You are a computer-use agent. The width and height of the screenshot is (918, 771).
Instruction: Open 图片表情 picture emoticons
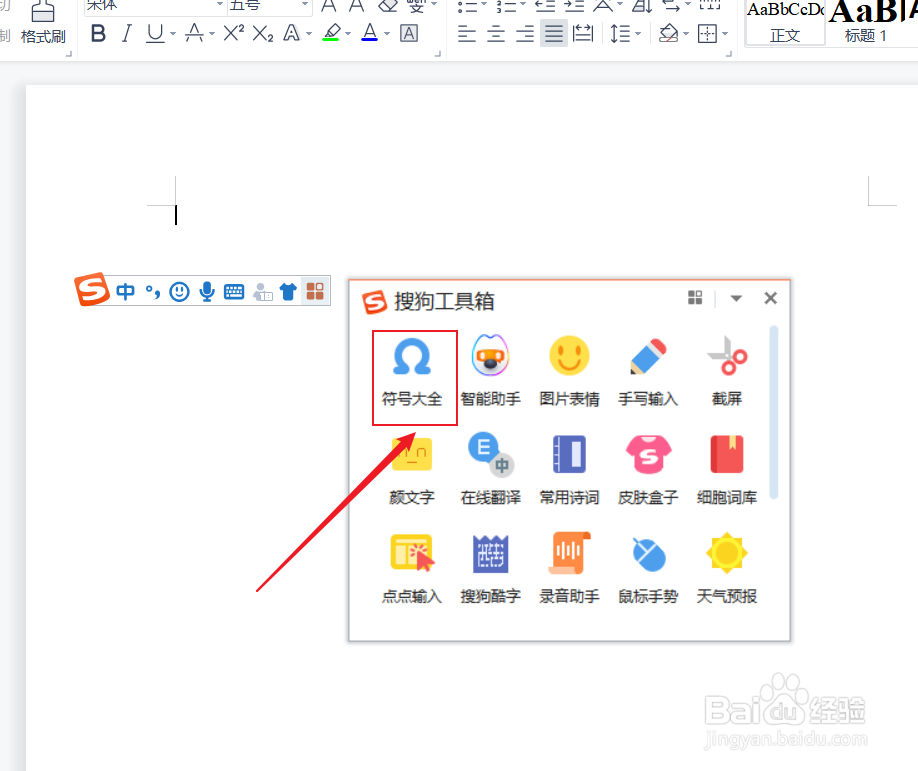point(569,372)
